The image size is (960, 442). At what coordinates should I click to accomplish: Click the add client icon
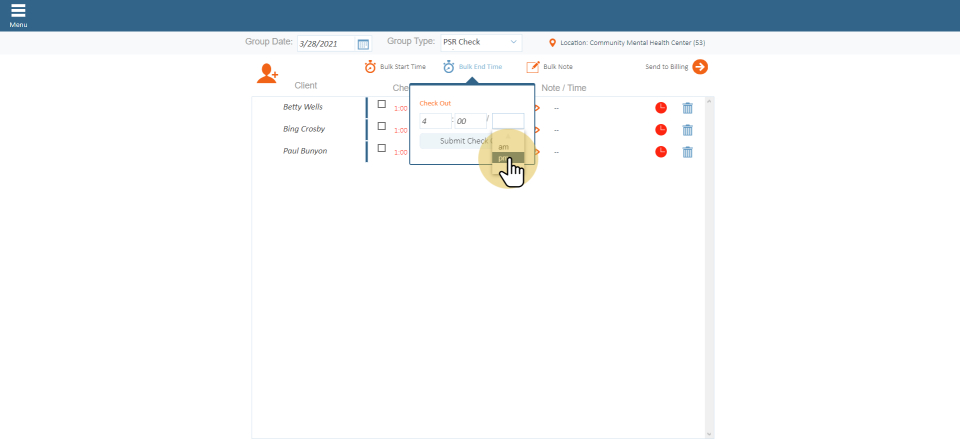[x=267, y=73]
